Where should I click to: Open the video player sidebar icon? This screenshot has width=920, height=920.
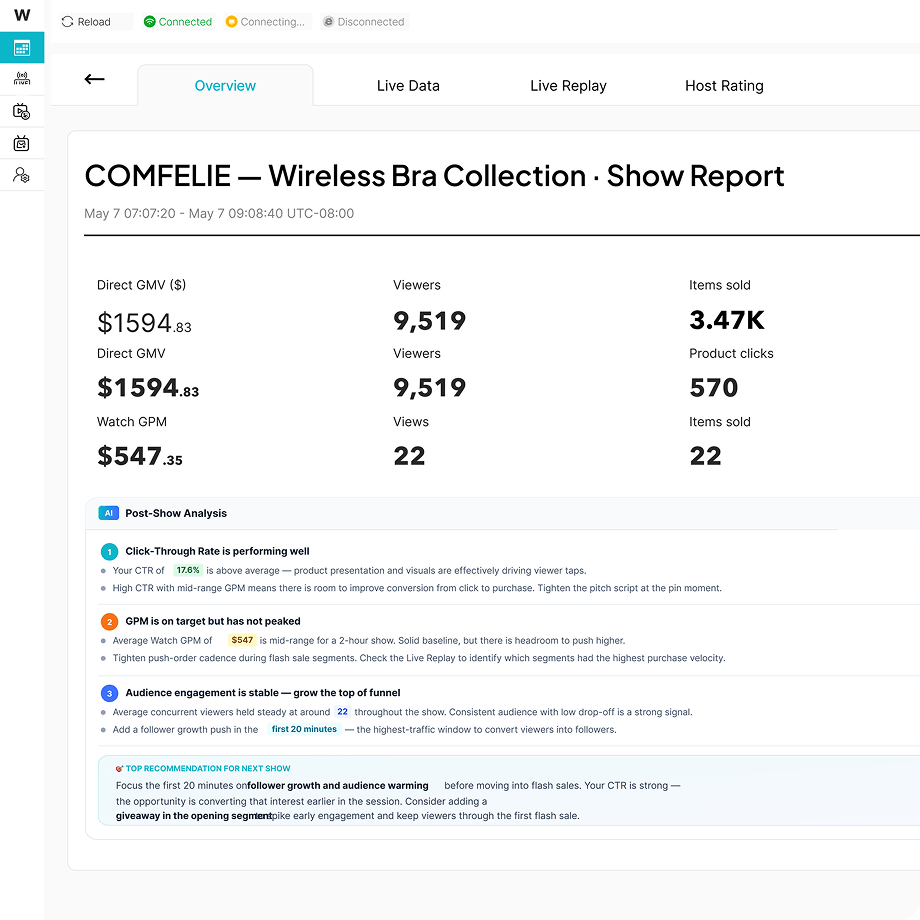(x=22, y=111)
